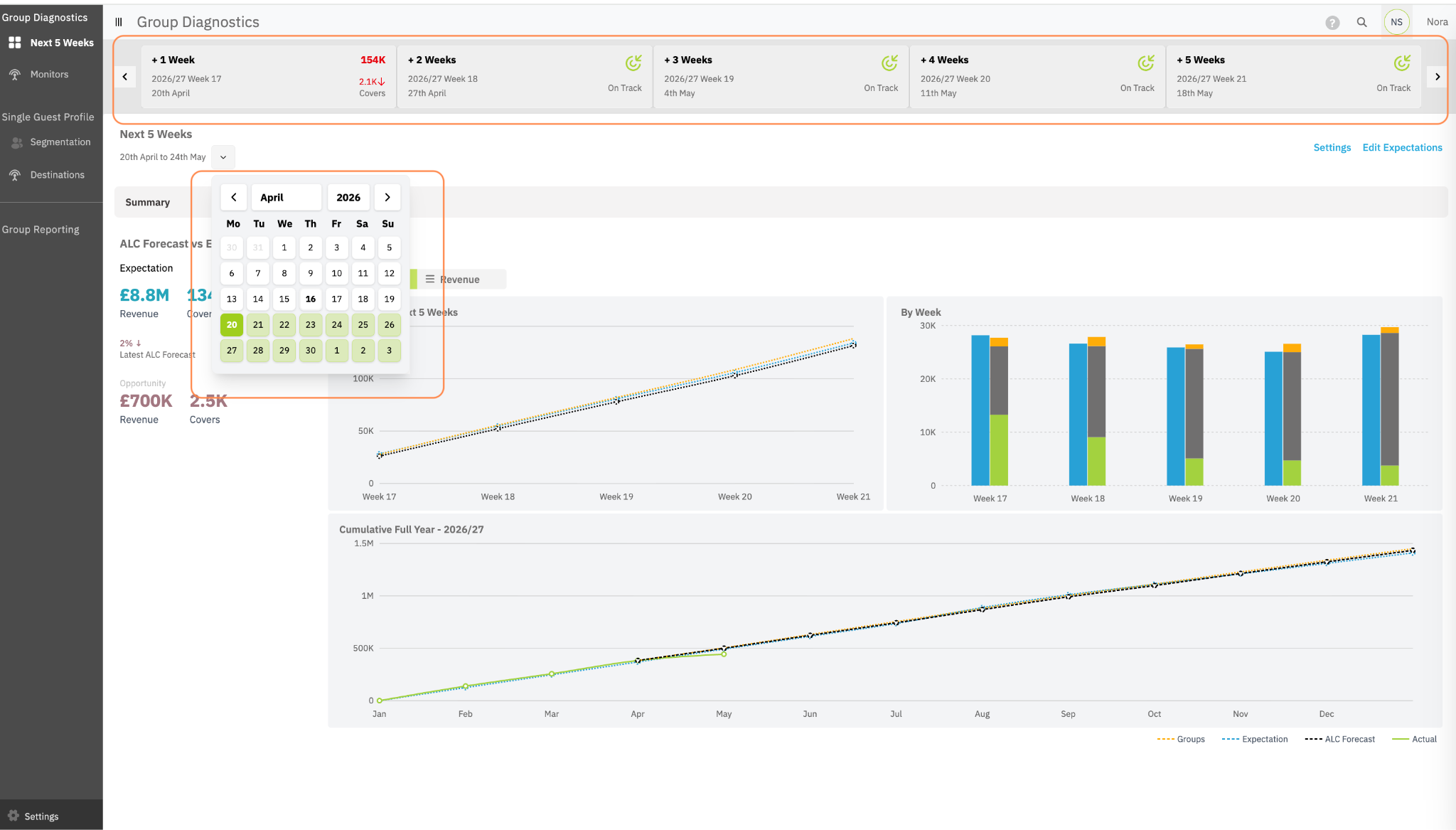Toggle the ALC Forecast legend entry

[x=1339, y=739]
